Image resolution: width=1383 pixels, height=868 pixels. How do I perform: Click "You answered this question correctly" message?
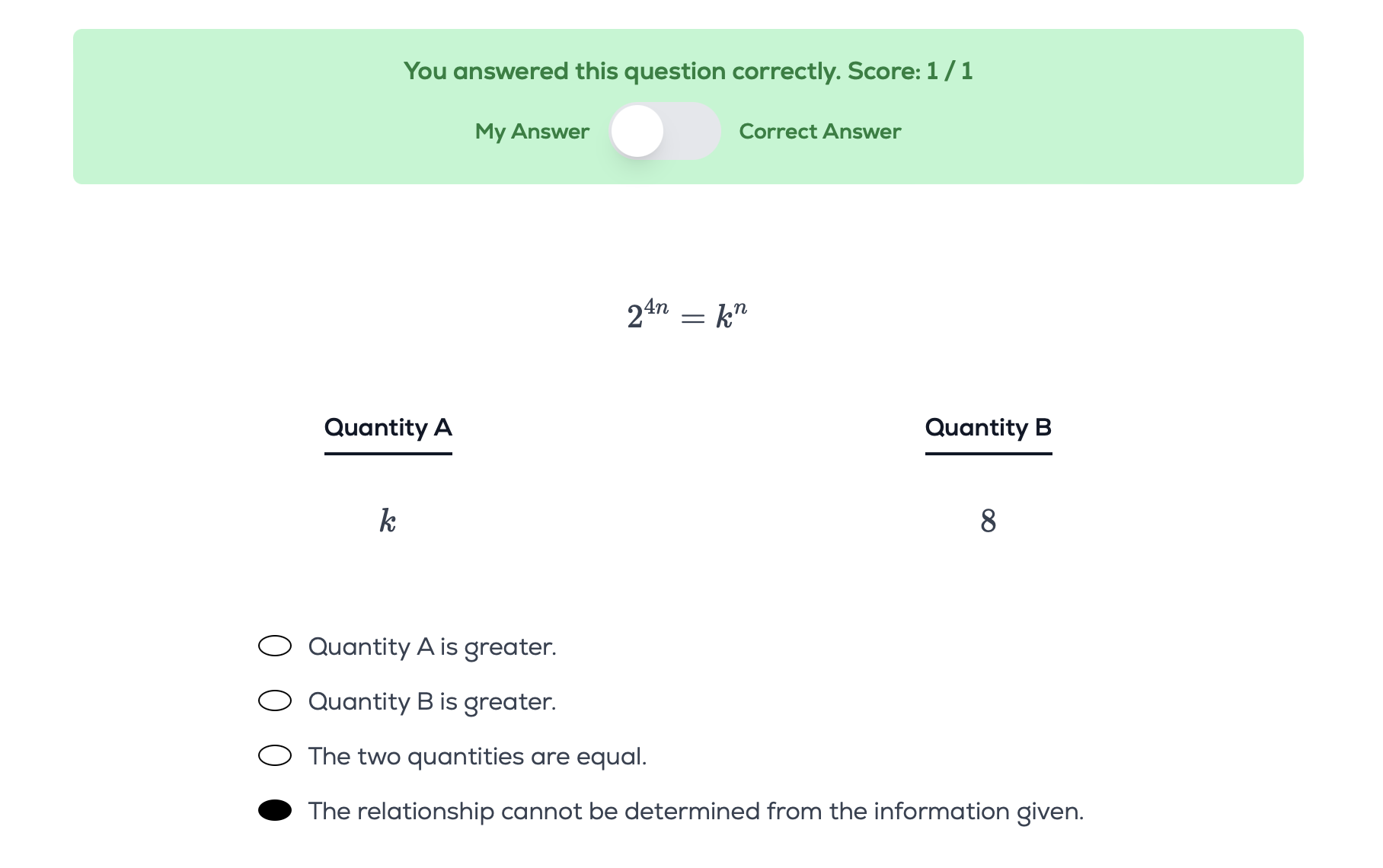[x=622, y=71]
